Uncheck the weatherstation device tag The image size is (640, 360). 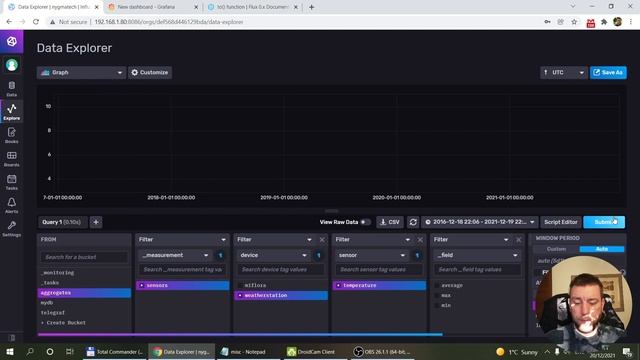(x=281, y=295)
